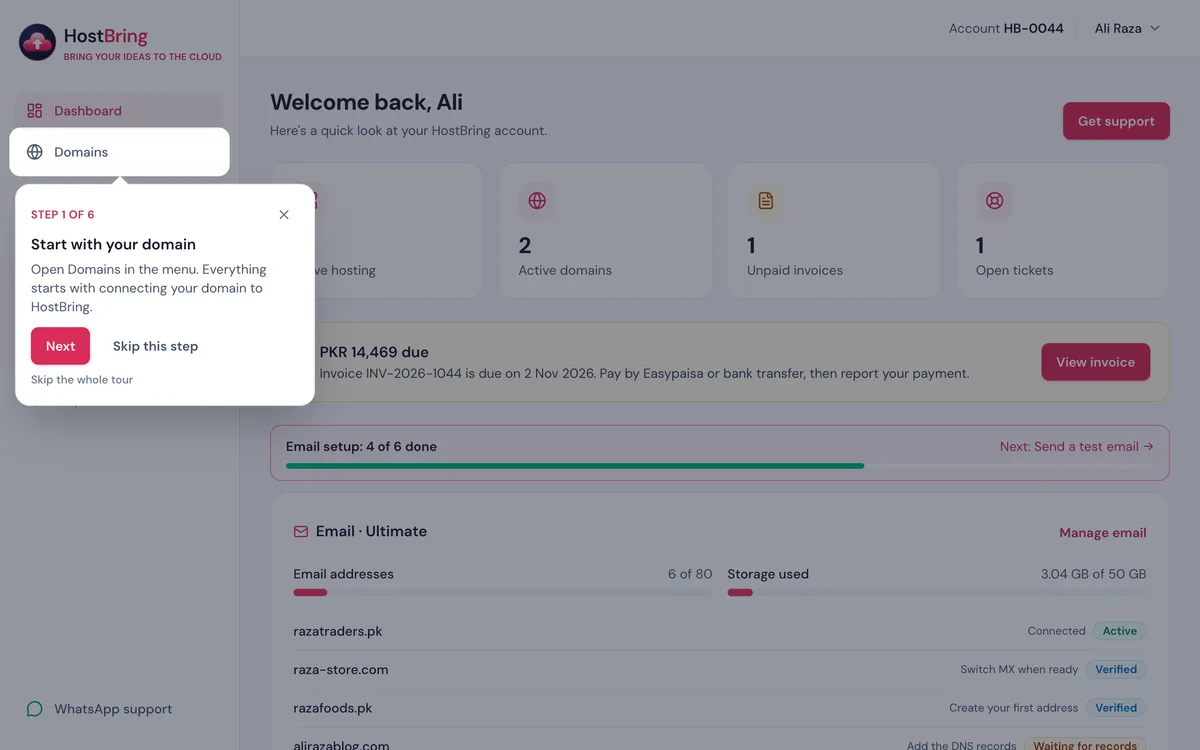Click the View invoice button
Viewport: 1200px width, 750px height.
(1096, 362)
